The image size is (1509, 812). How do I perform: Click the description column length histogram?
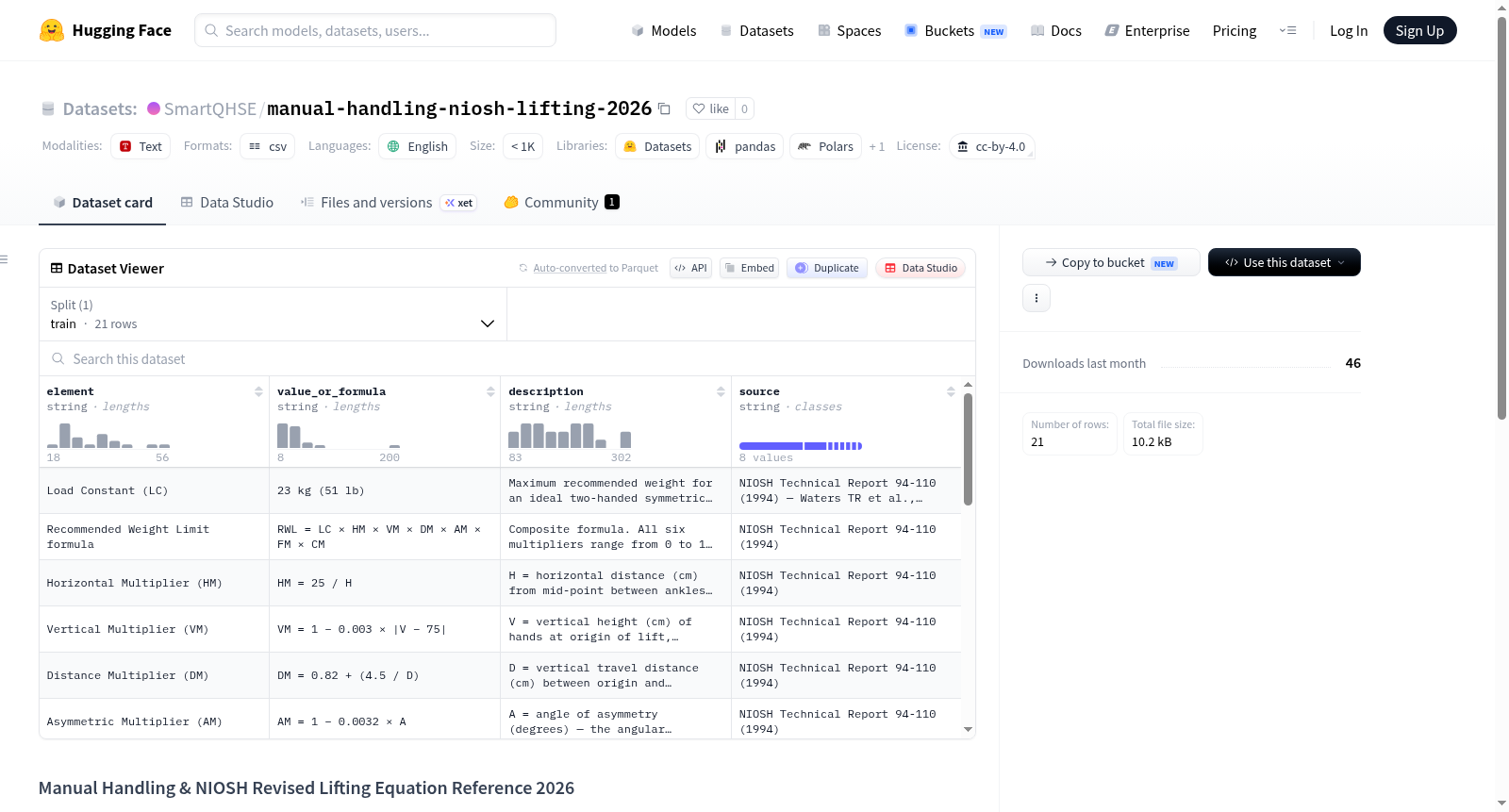tap(570, 435)
